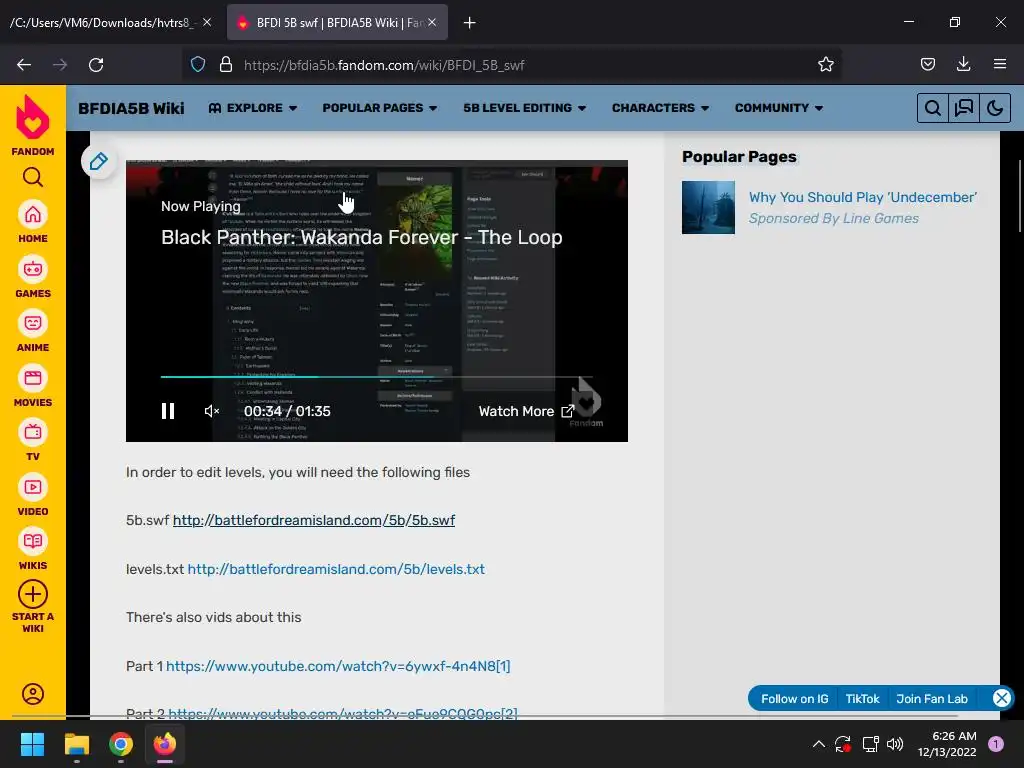Open the Part 2 YouTube link
1024x768 pixels.
pos(343,713)
